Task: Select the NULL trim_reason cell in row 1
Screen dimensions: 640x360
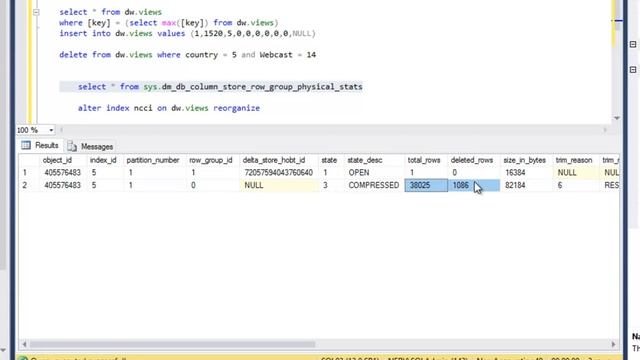Action: 576,173
